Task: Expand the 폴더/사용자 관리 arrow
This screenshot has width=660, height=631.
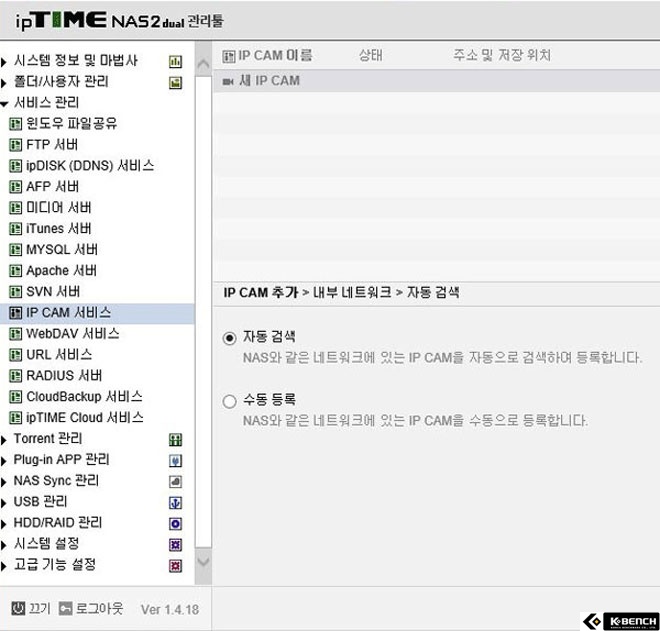Action: [4, 83]
